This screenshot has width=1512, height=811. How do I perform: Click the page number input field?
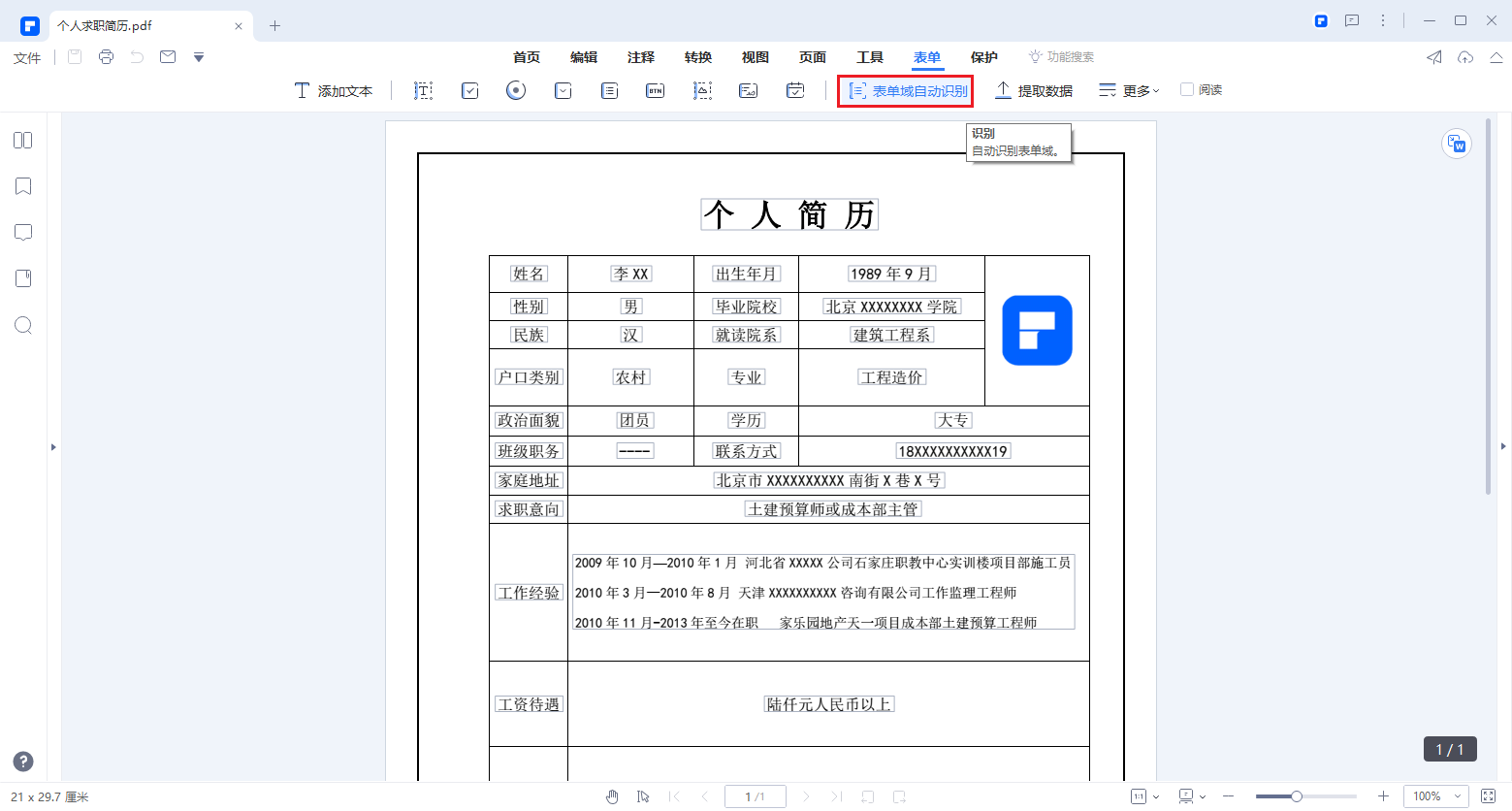(755, 795)
